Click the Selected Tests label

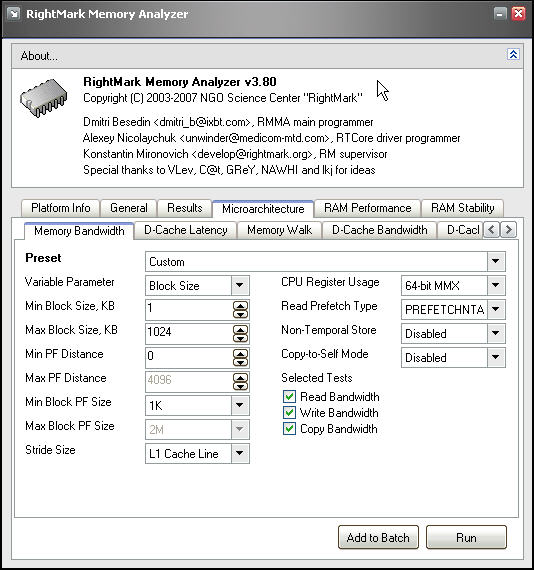click(x=317, y=378)
